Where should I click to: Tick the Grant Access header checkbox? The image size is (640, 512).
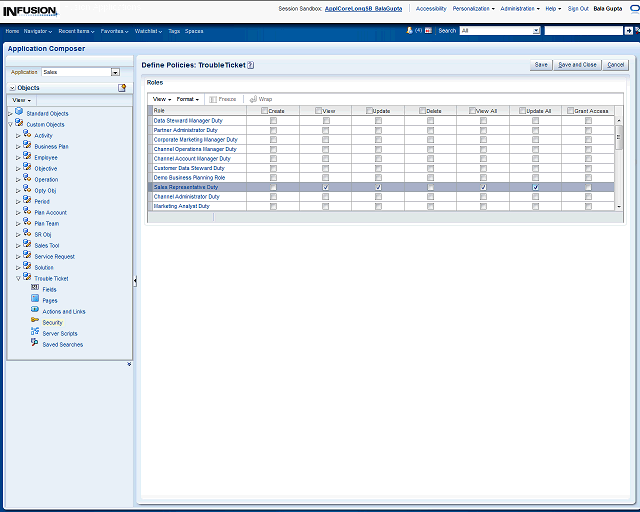coord(570,111)
